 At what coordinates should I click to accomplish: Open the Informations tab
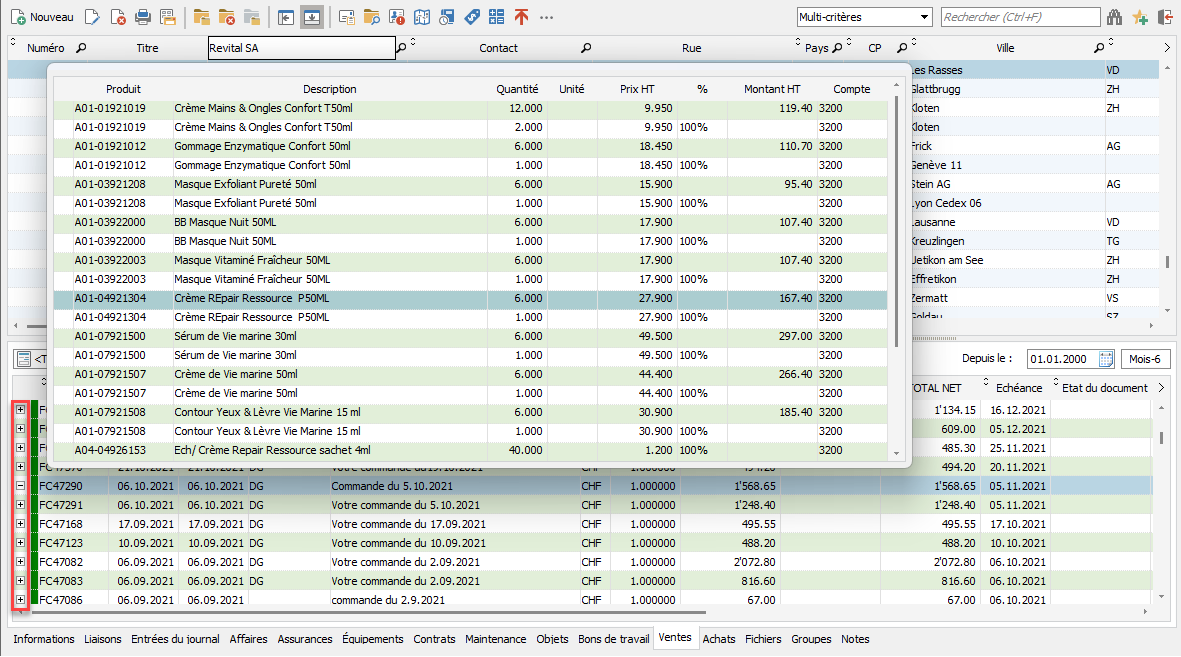click(44, 639)
